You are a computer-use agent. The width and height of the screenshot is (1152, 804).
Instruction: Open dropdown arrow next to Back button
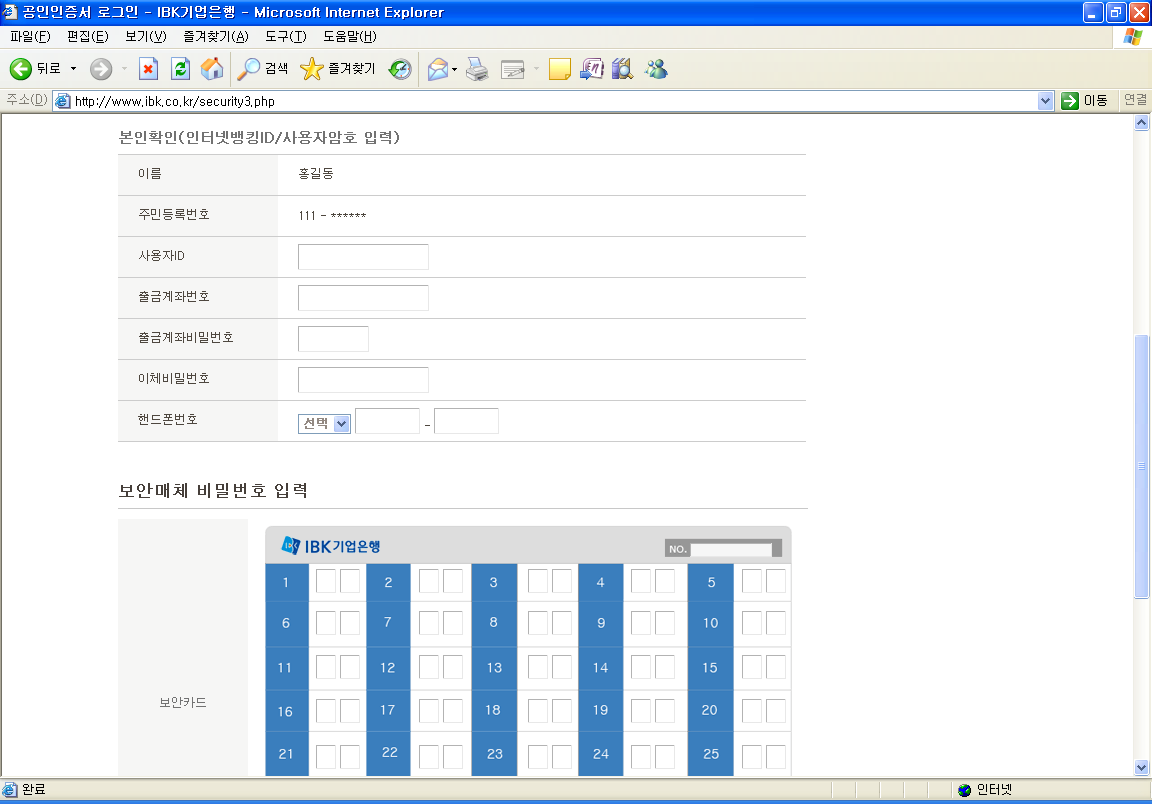(73, 69)
